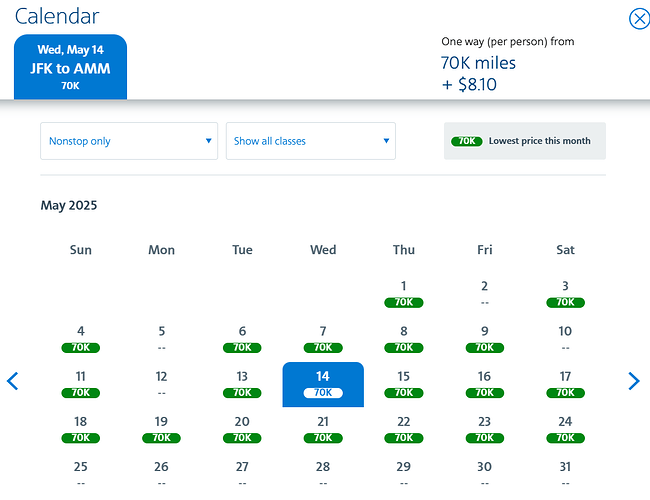Viewport: 650px width, 500px height.
Task: Click May 15 Thursday date
Action: (x=404, y=384)
